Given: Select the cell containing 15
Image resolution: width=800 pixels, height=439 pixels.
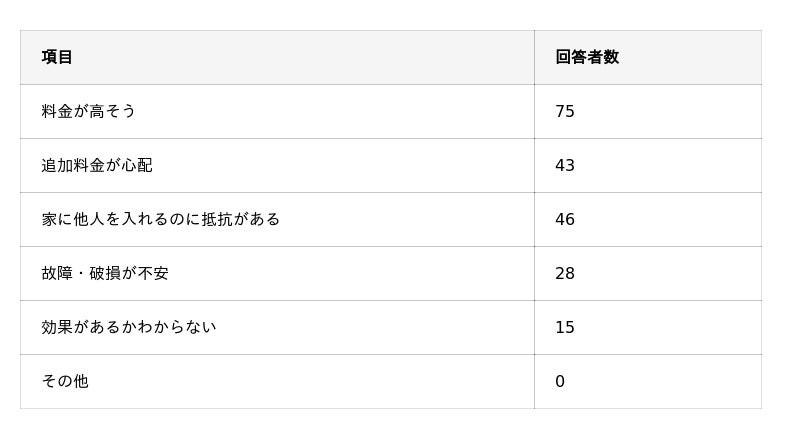Looking at the screenshot, I should [x=565, y=327].
